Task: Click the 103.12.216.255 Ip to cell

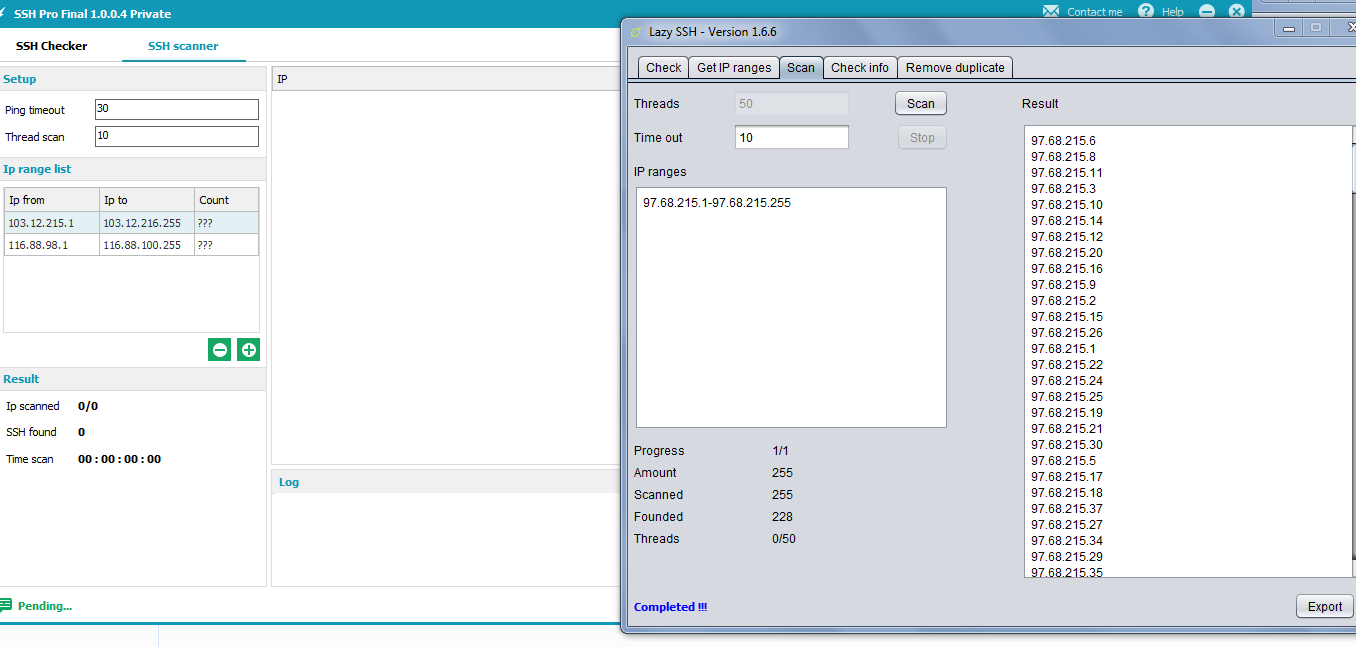Action: pyautogui.click(x=147, y=223)
